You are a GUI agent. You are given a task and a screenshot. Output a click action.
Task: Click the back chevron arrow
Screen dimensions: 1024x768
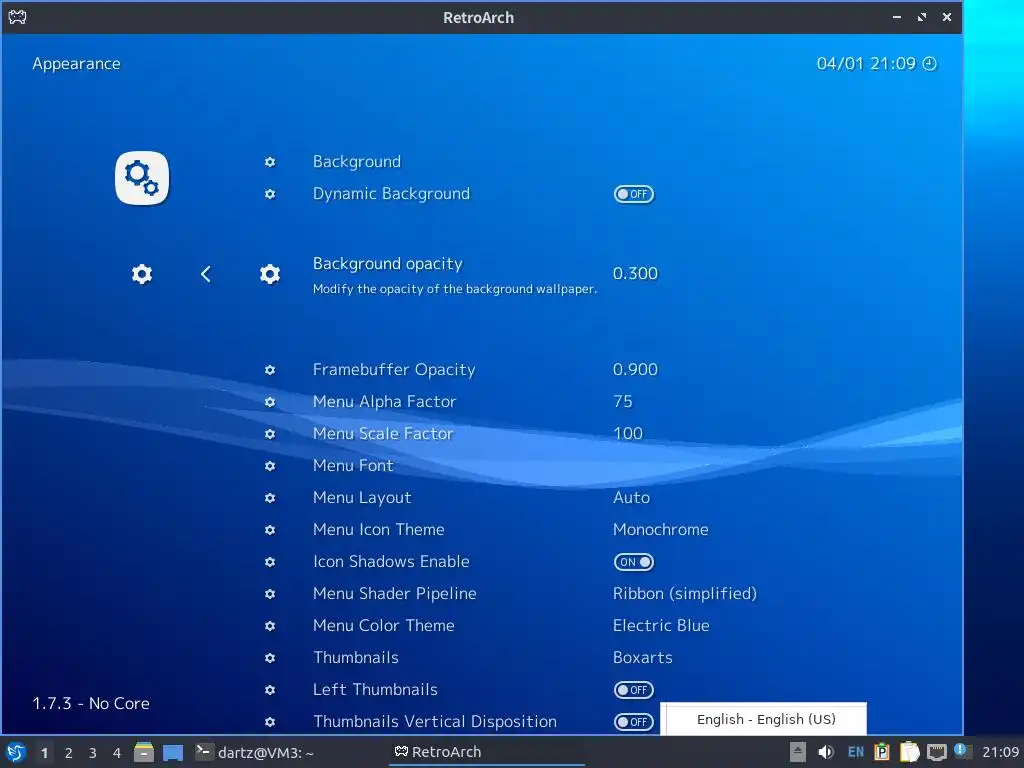pyautogui.click(x=206, y=274)
